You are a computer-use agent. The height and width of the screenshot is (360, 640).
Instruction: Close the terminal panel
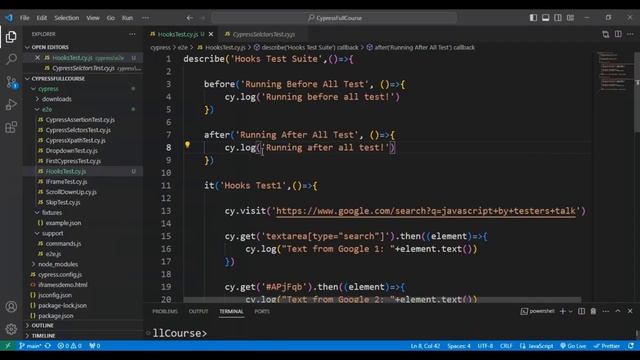tap(630, 311)
